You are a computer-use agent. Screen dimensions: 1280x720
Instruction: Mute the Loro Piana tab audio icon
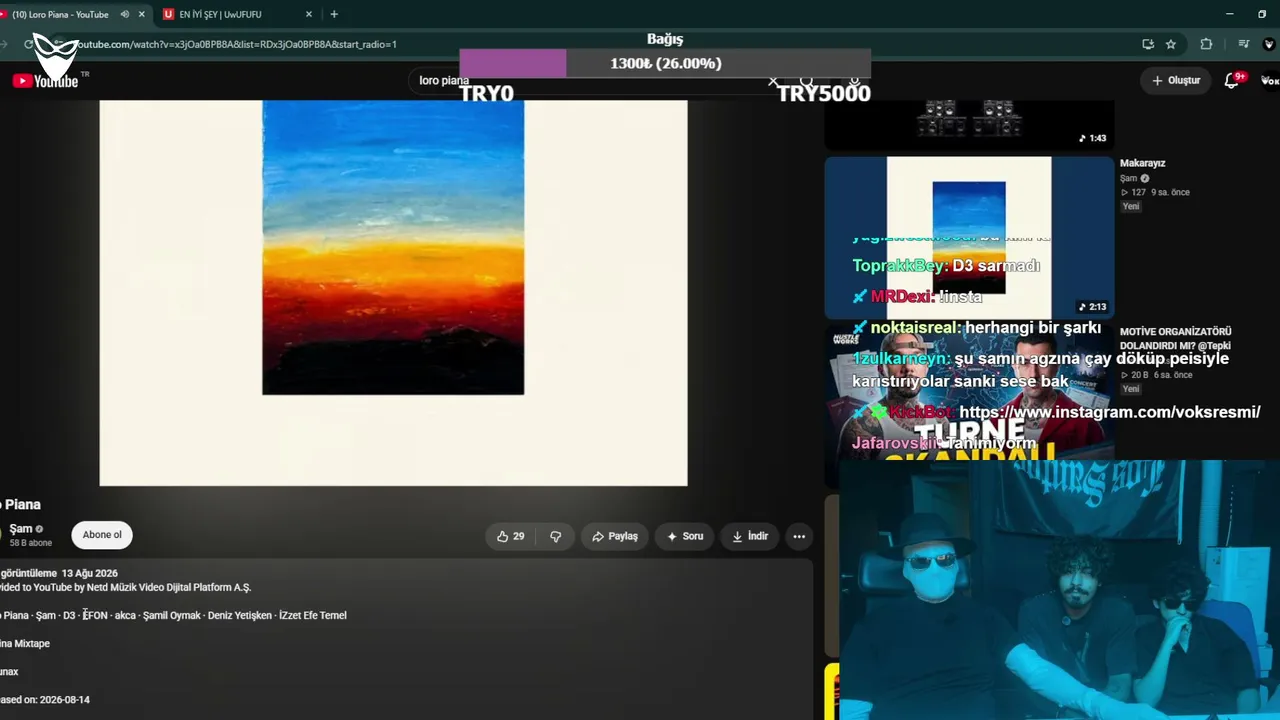[124, 14]
